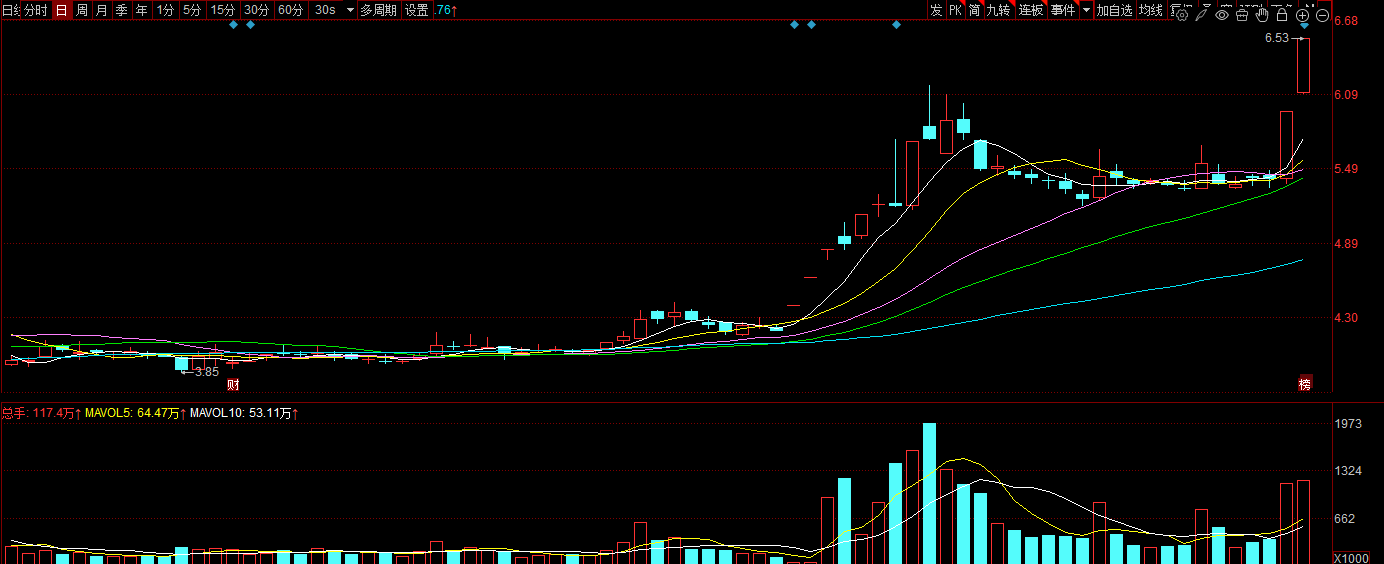Switch to the 15分 chart period
The height and width of the screenshot is (564, 1384).
(x=223, y=10)
